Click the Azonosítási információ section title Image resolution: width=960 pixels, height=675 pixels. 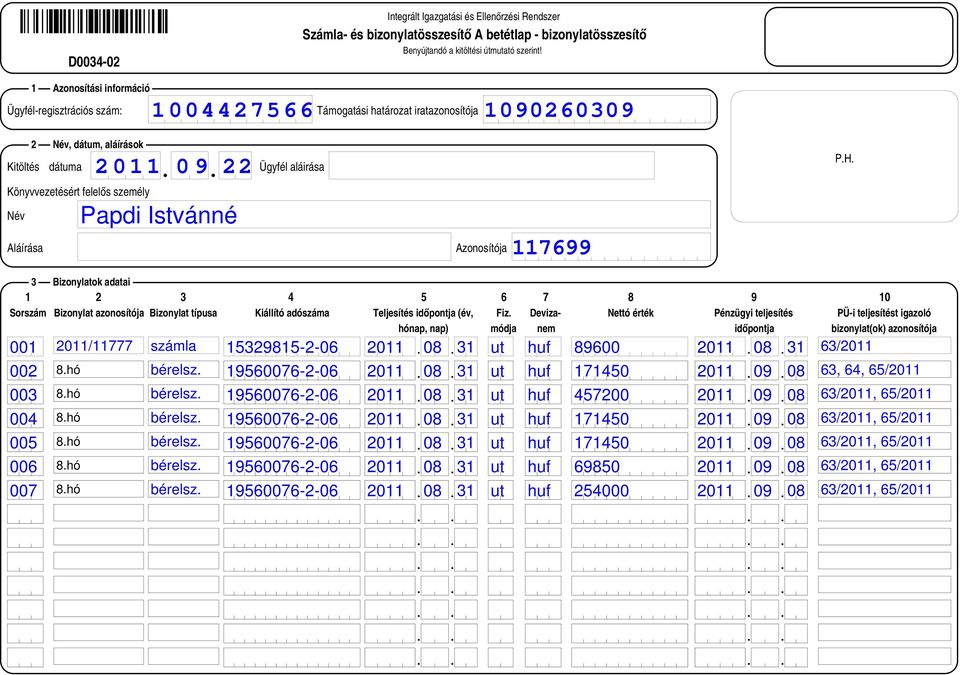coord(101,88)
